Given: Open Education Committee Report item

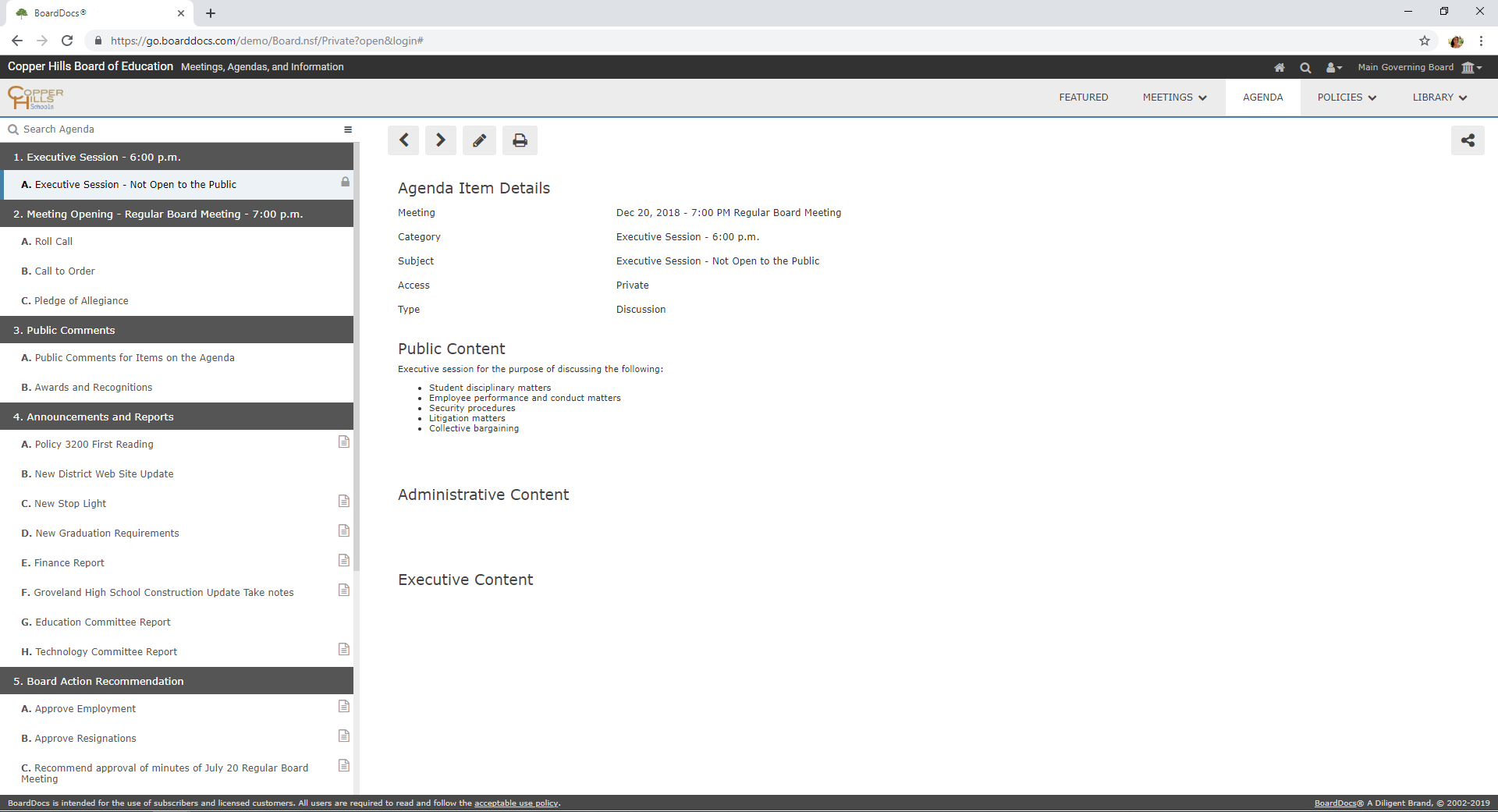Looking at the screenshot, I should 176,622.
